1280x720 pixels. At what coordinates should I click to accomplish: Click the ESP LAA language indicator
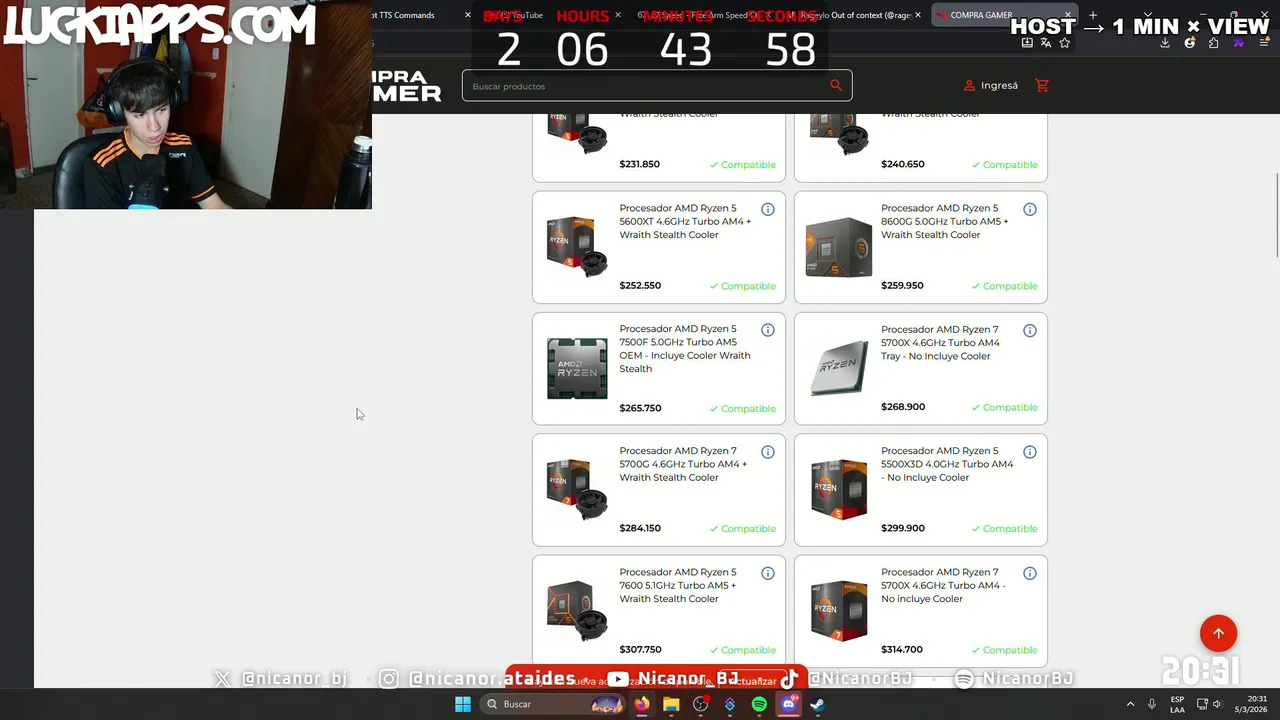pyautogui.click(x=1178, y=704)
